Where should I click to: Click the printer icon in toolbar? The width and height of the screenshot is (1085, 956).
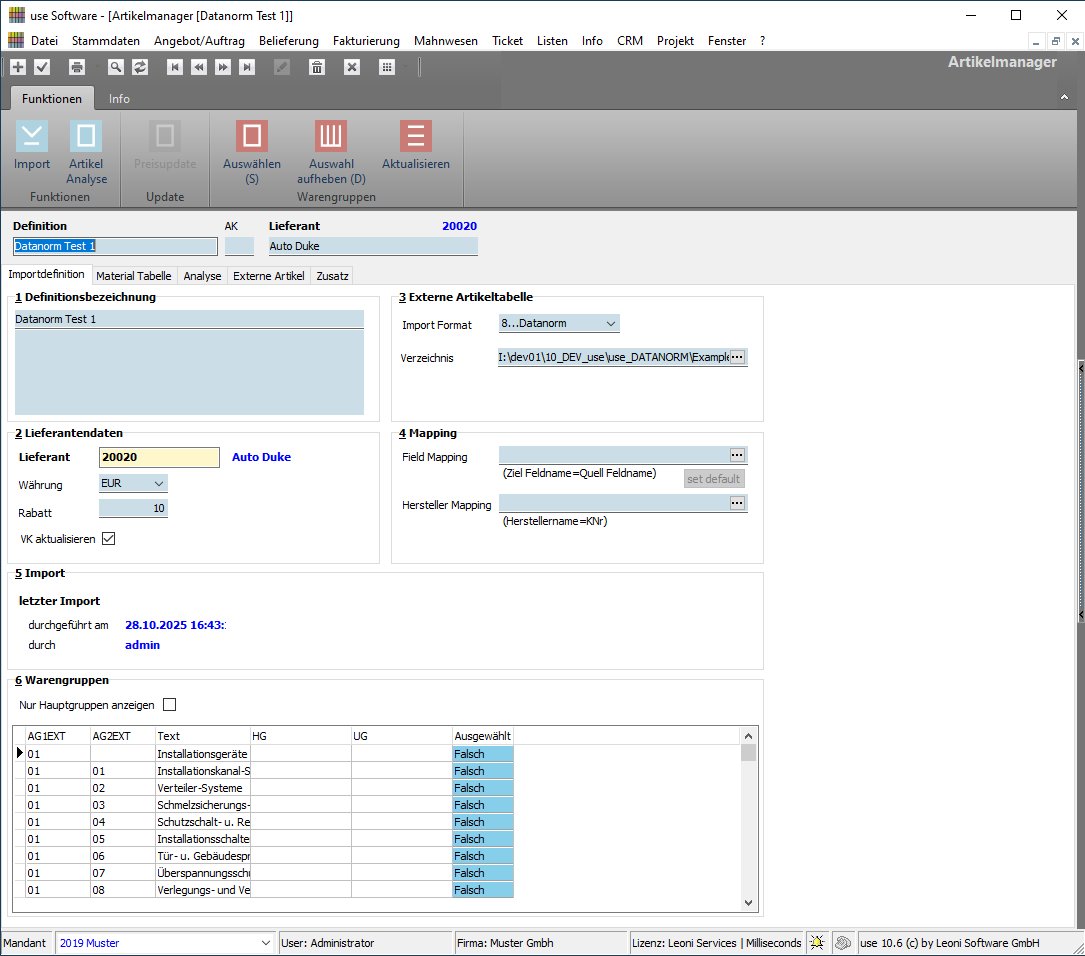77,67
